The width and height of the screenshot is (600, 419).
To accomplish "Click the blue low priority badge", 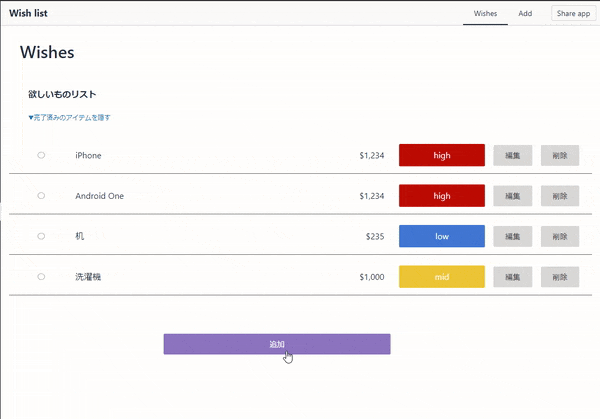I will coord(442,236).
